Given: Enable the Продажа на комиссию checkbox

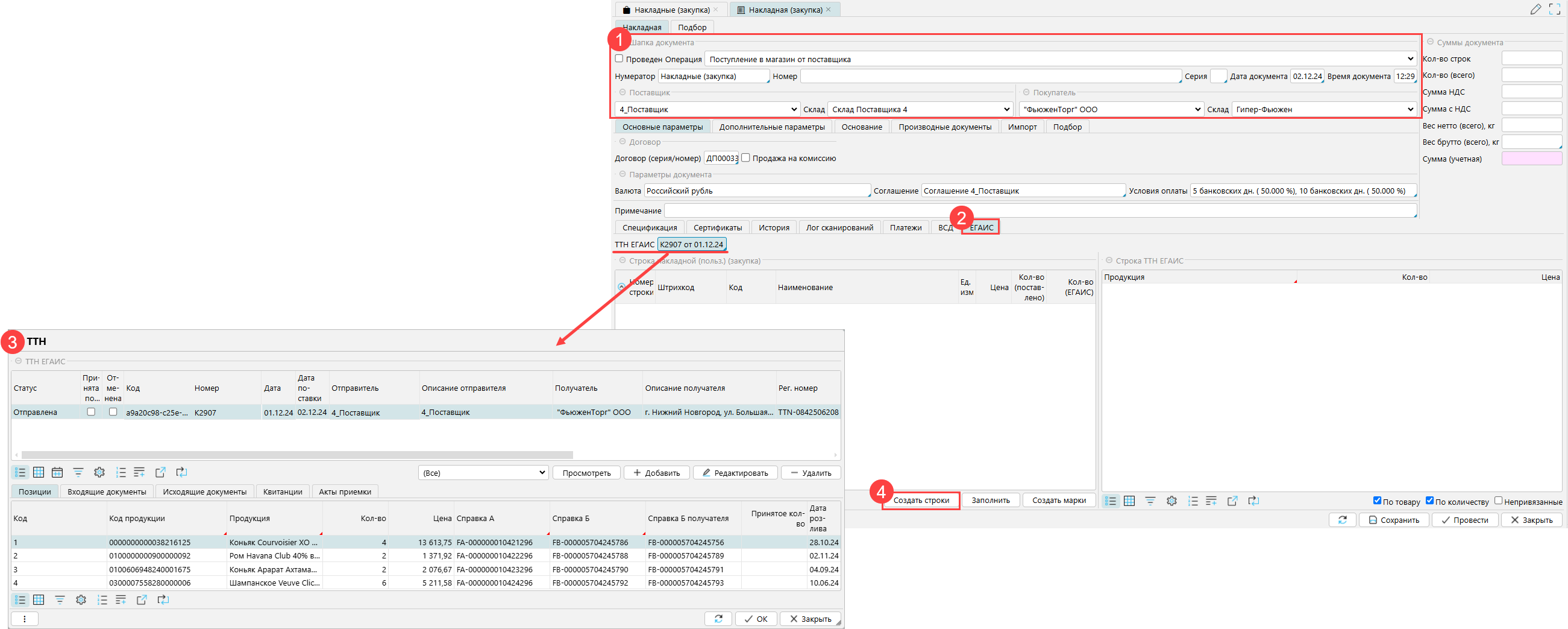Looking at the screenshot, I should [x=745, y=158].
